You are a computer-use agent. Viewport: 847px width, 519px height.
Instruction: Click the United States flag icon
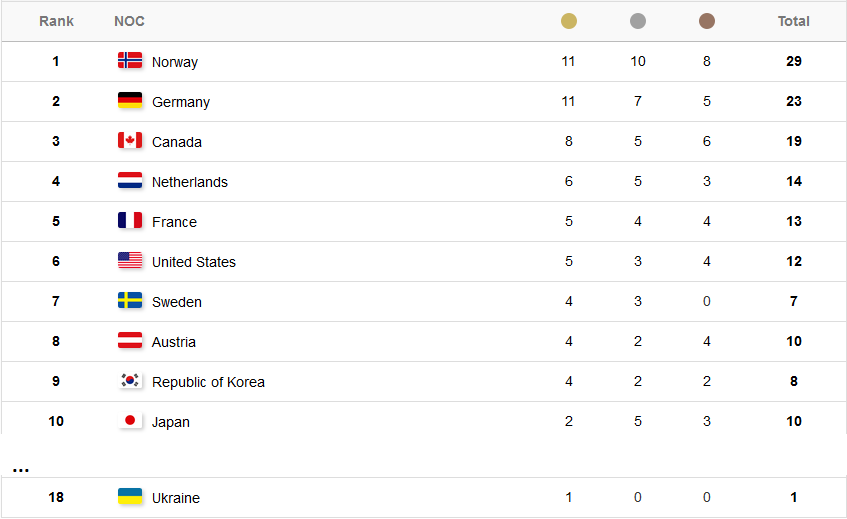click(x=130, y=261)
